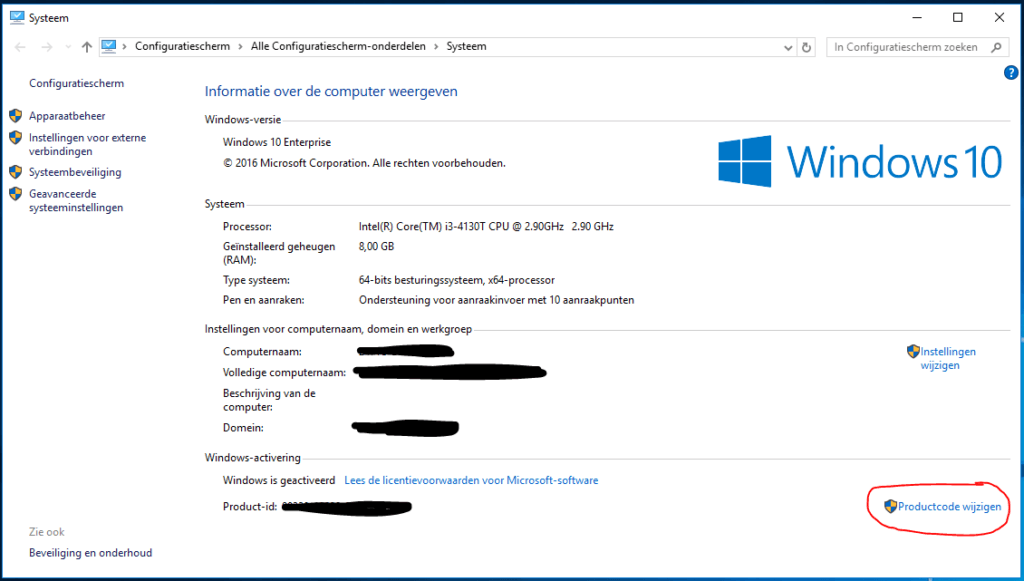Click 'Windows is geactiveerd' status text
The height and width of the screenshot is (581, 1024).
(x=279, y=480)
